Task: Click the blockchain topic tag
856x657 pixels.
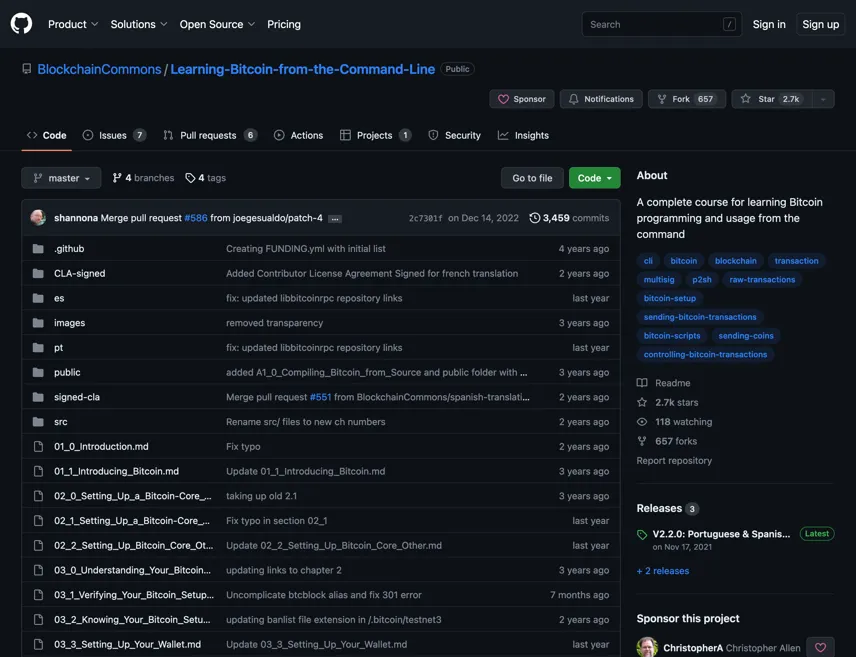Action: [736, 261]
